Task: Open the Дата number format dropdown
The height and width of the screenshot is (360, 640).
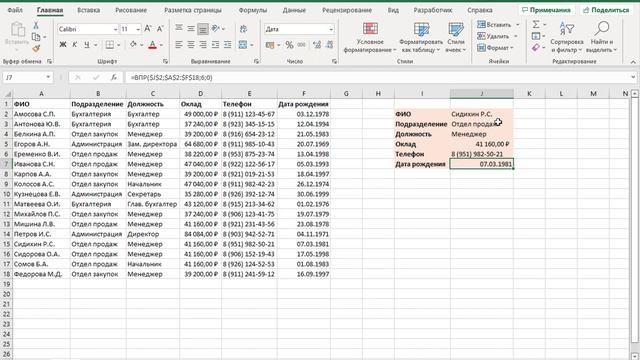Action: [x=331, y=29]
